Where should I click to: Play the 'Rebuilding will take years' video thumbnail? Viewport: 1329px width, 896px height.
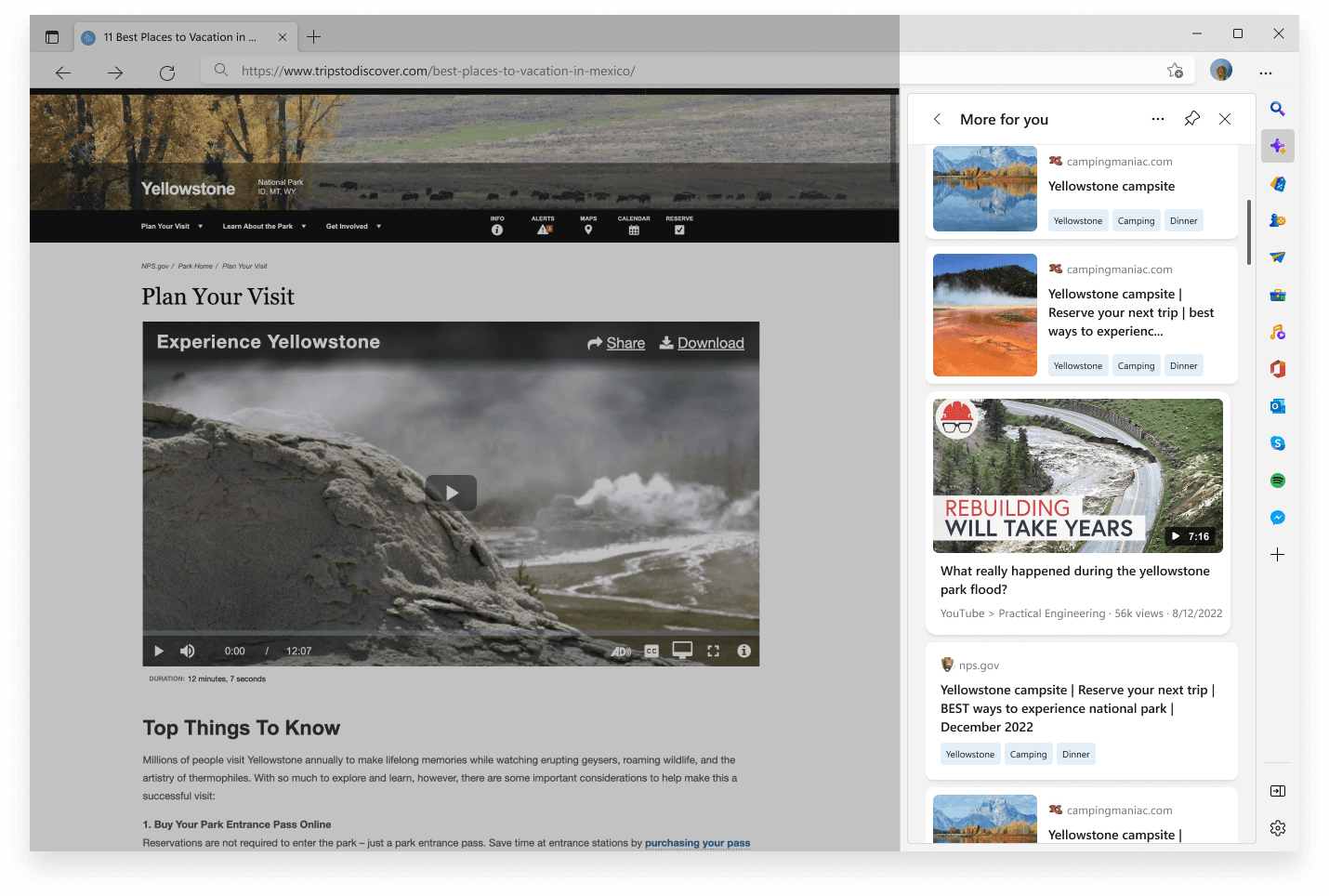(1078, 476)
